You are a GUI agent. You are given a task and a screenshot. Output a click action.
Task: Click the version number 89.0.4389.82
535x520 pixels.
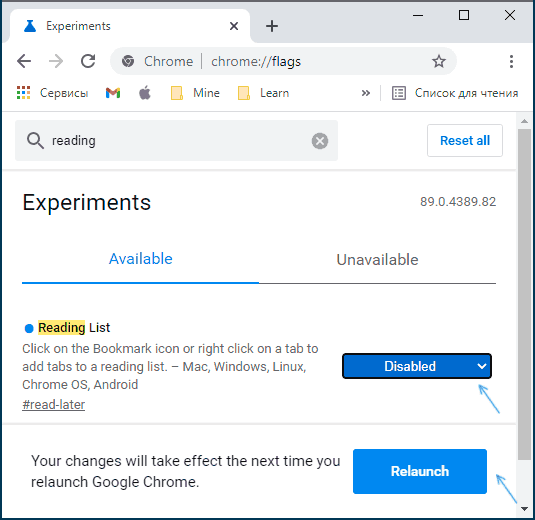point(458,202)
